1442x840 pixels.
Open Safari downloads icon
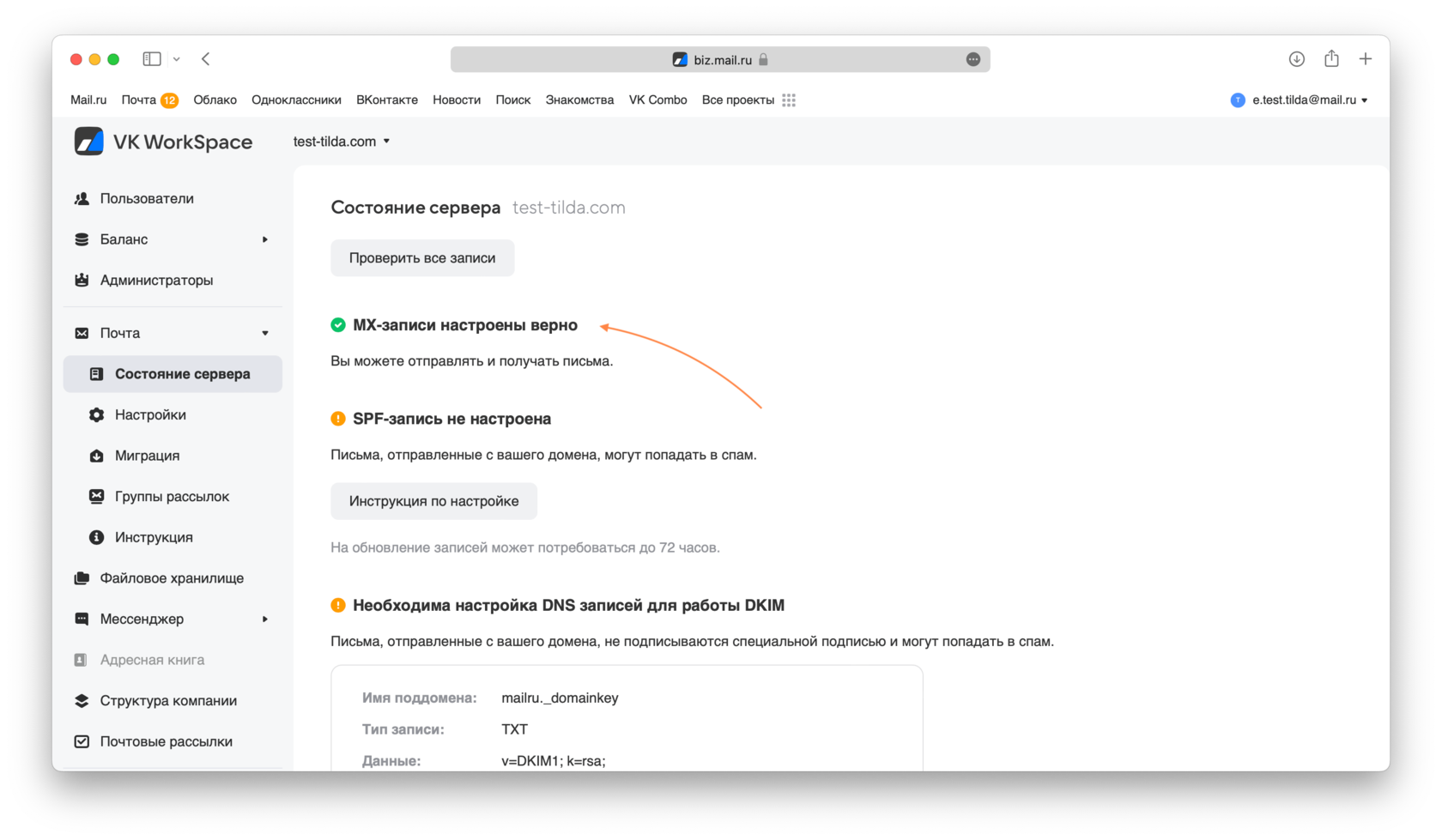1297,59
